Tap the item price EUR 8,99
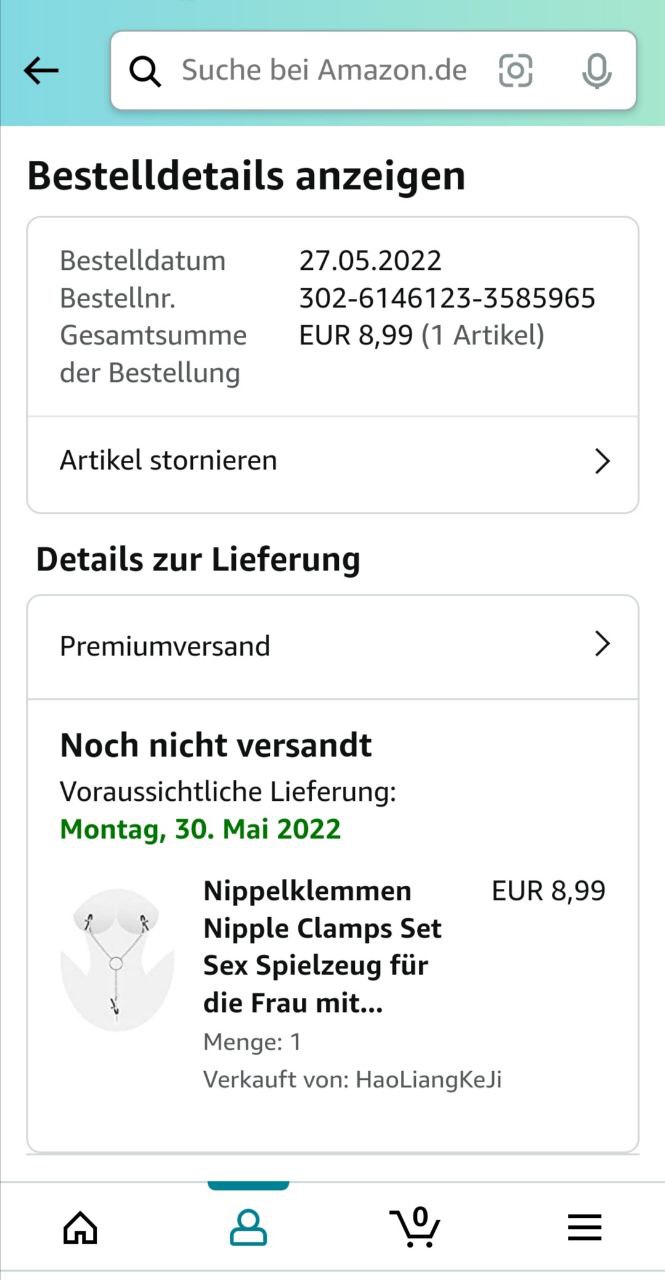 coord(548,891)
